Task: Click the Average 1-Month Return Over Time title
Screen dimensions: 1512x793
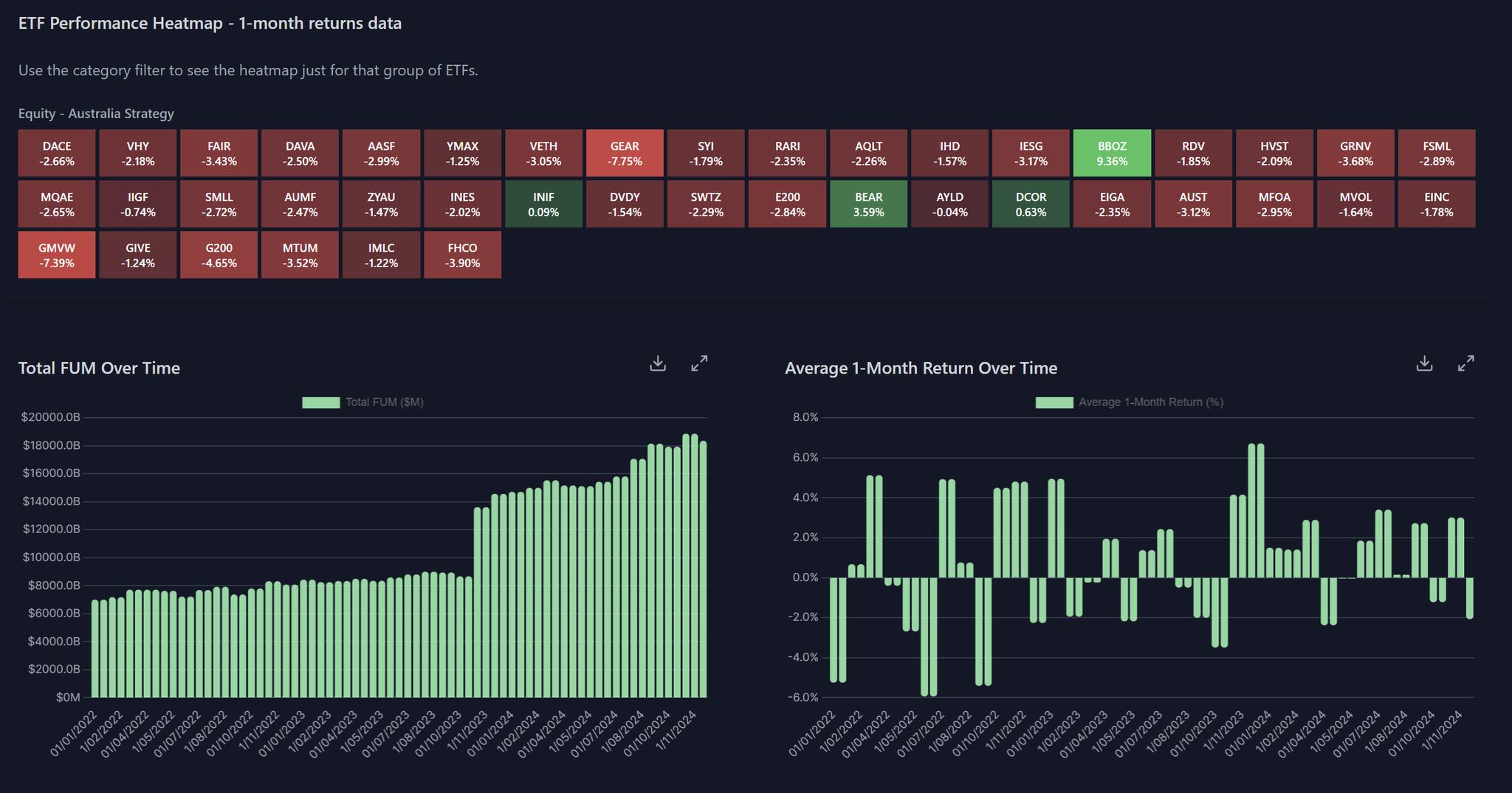Action: [x=921, y=368]
